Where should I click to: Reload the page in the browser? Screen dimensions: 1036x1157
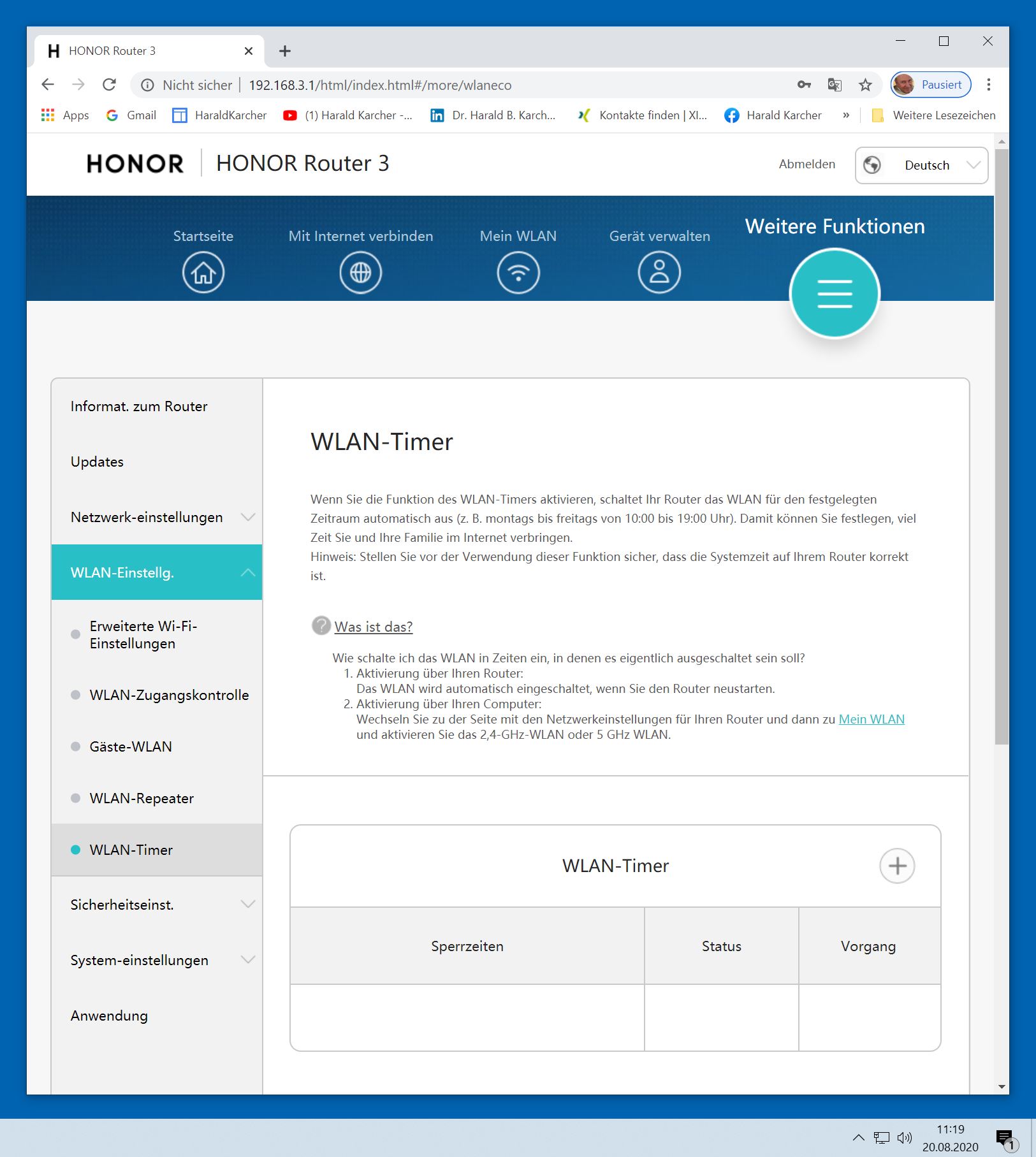click(109, 85)
